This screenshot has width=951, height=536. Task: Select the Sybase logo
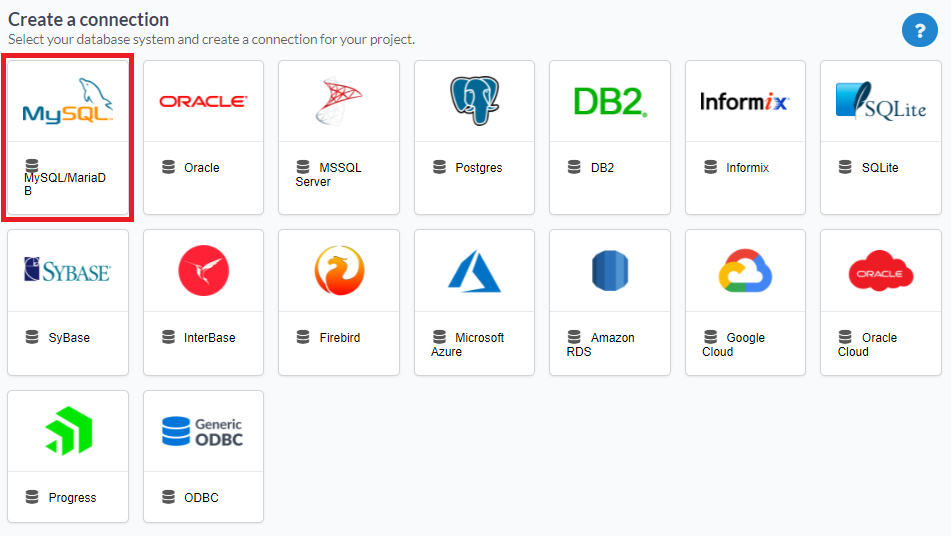[67, 270]
